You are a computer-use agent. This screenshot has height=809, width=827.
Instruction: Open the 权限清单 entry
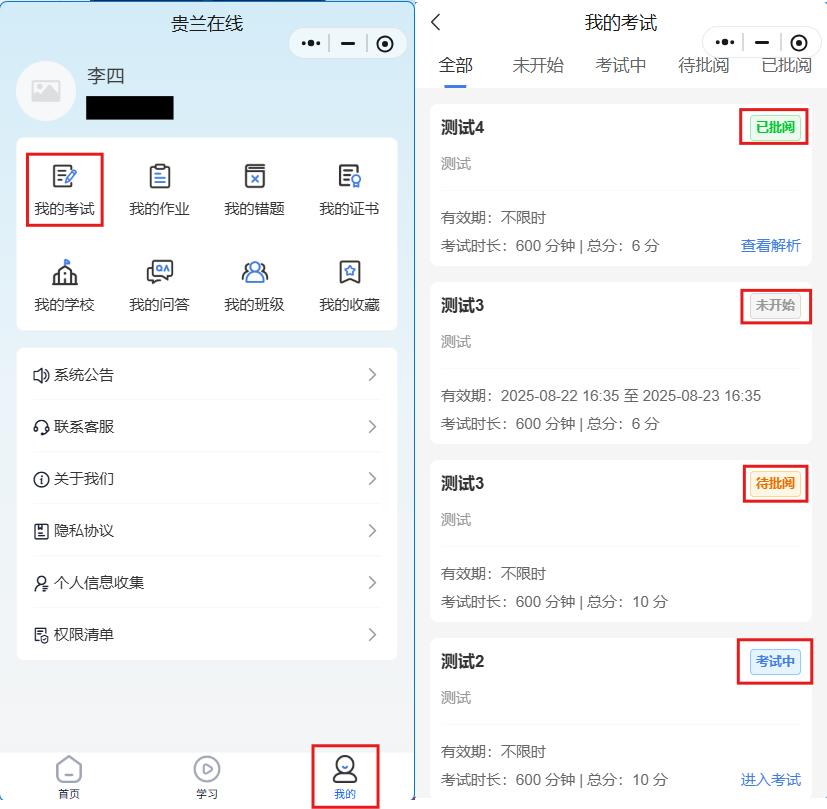click(x=207, y=634)
